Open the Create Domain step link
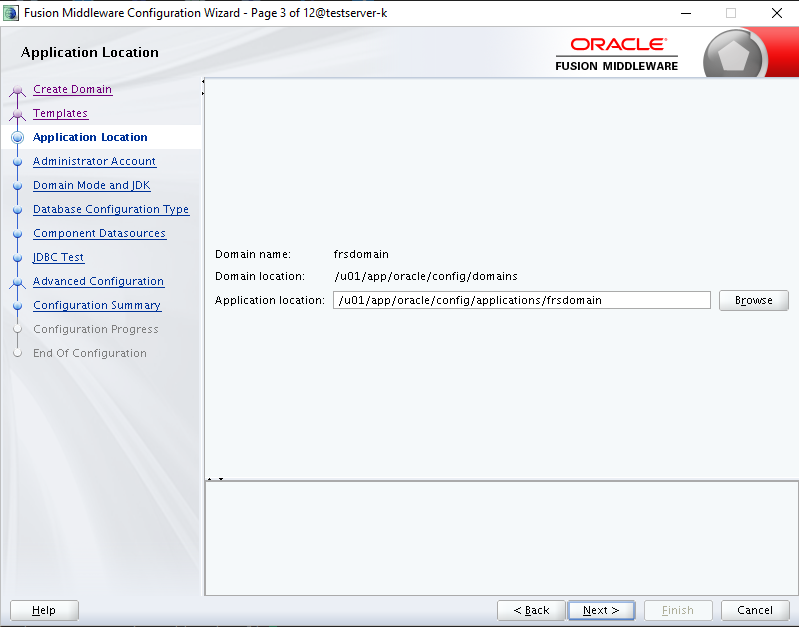The height and width of the screenshot is (627, 799). 72,89
